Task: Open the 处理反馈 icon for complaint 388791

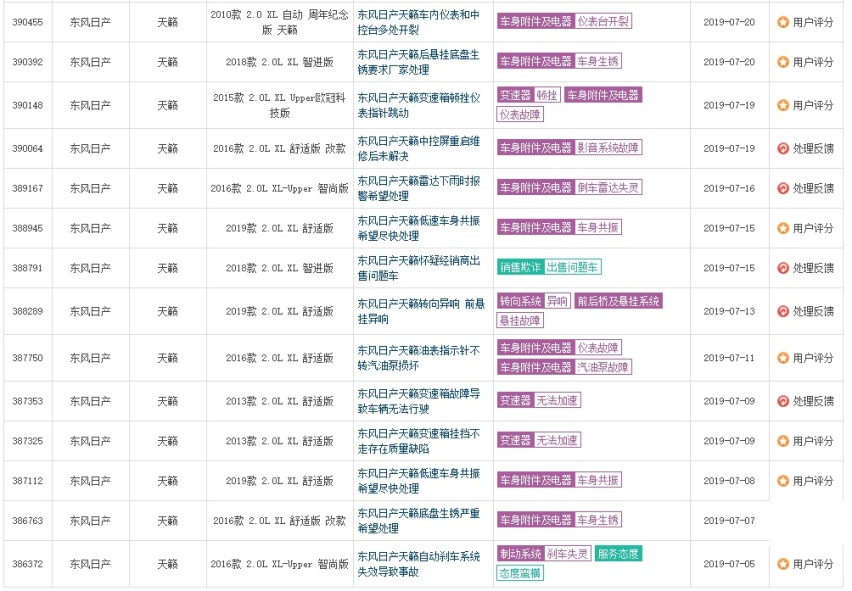Action: click(782, 268)
